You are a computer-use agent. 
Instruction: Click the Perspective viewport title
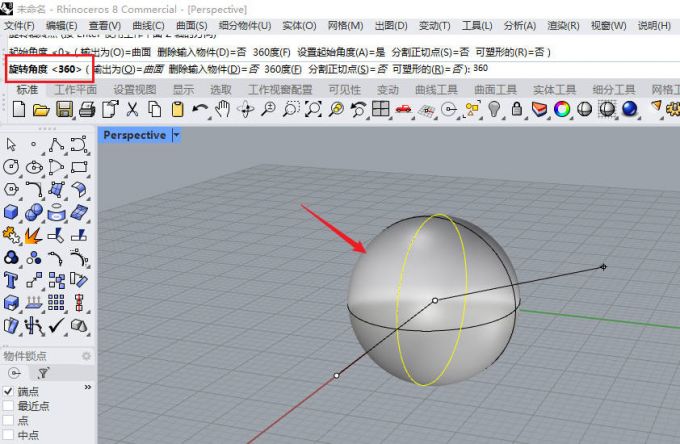click(134, 135)
